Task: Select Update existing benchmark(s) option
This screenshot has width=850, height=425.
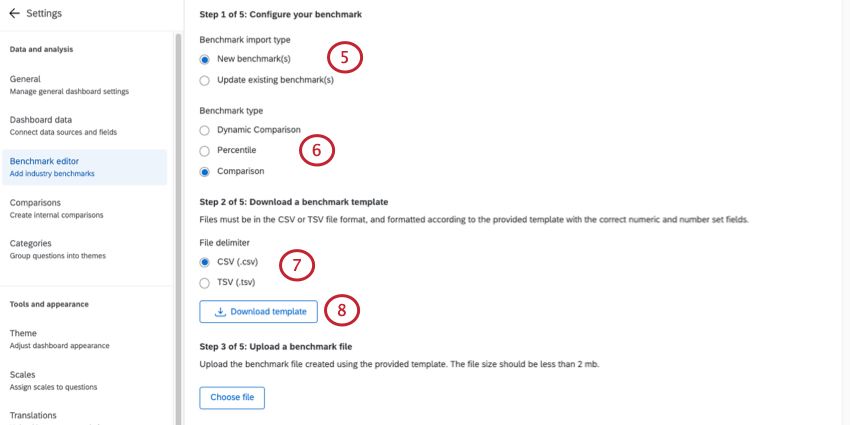Action: point(205,80)
